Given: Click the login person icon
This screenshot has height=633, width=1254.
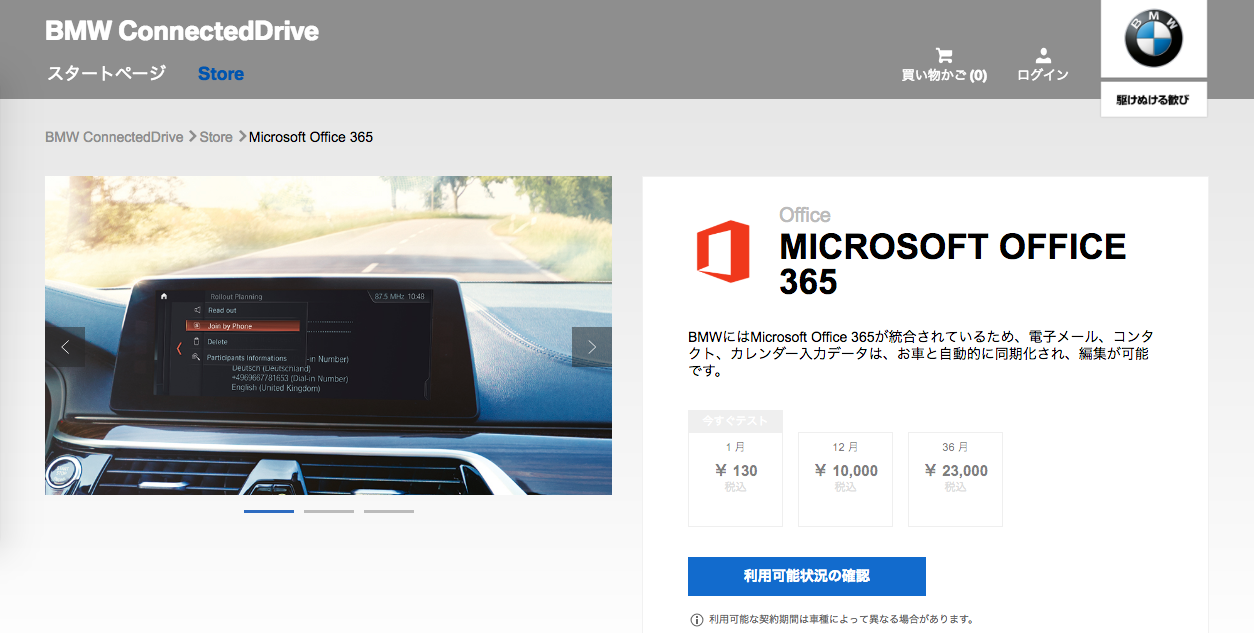Looking at the screenshot, I should pyautogui.click(x=1043, y=55).
